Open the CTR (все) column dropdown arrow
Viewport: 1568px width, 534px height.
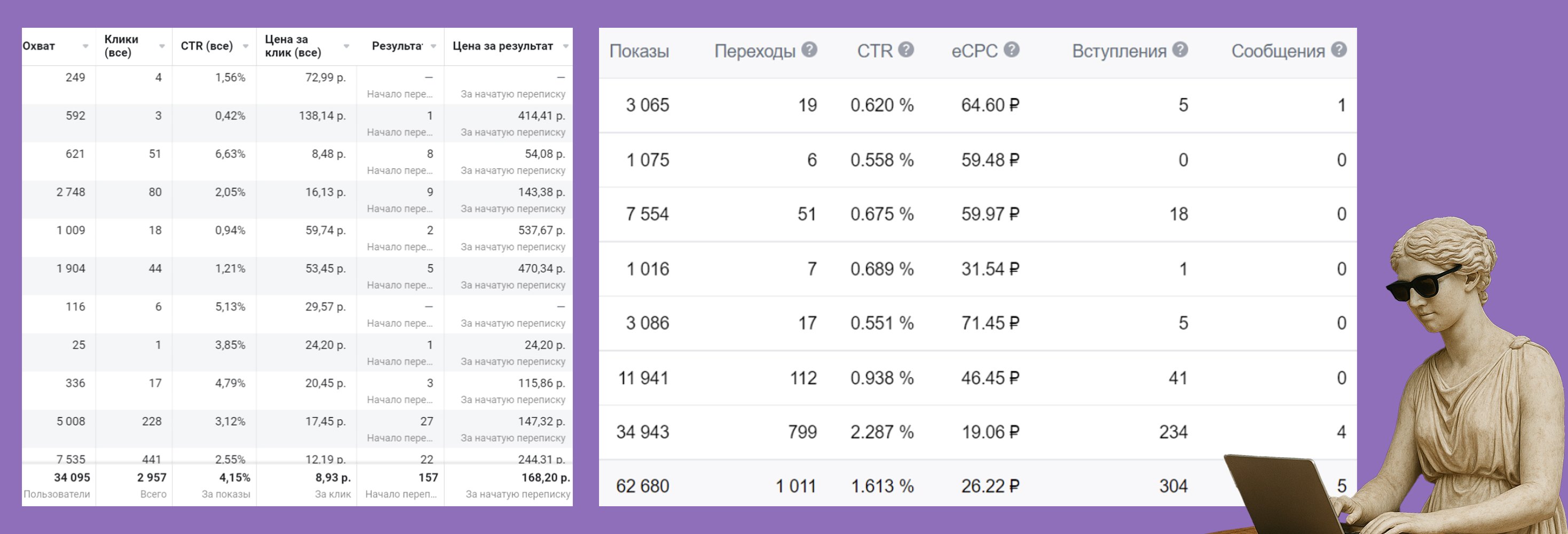tap(245, 46)
